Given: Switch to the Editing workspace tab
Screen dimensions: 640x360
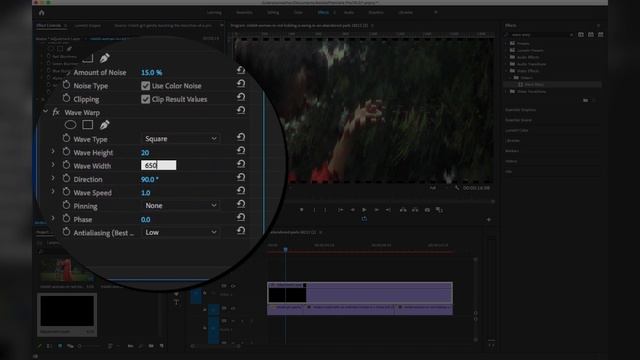Looking at the screenshot, I should pos(273,13).
